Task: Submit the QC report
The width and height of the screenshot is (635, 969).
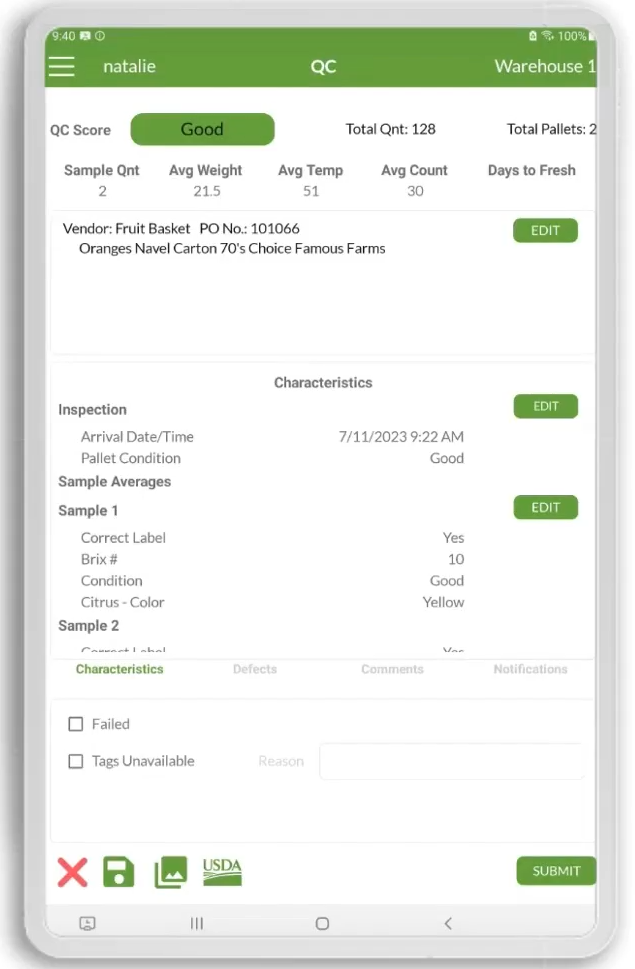Action: pyautogui.click(x=555, y=871)
